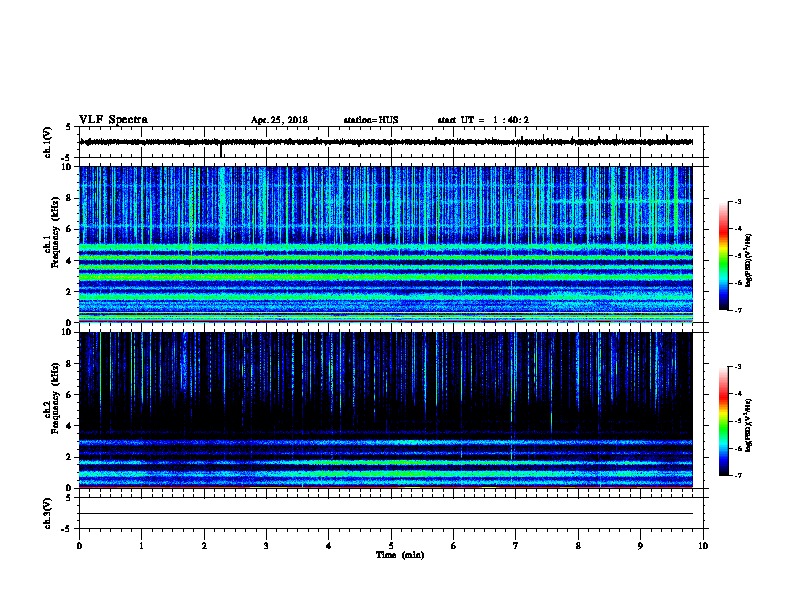Click time axis tick label "4"
Image resolution: width=792 pixels, height=612 pixels.
[x=329, y=546]
